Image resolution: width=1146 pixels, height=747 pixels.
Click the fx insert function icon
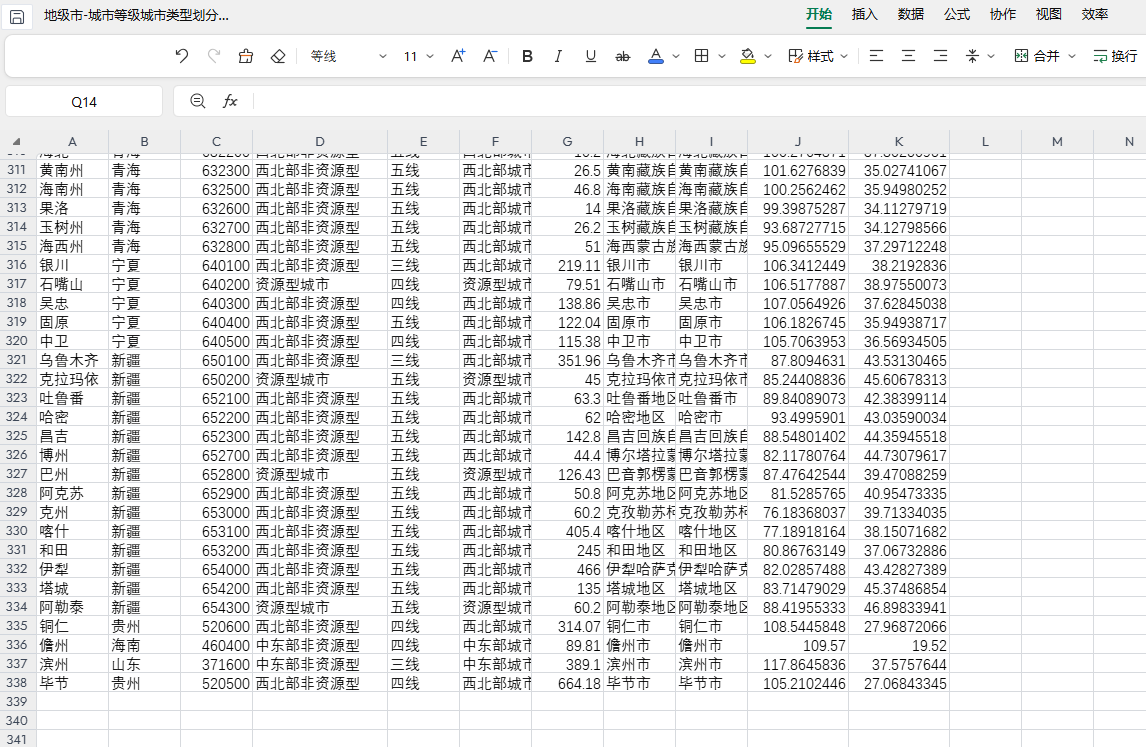coord(229,101)
